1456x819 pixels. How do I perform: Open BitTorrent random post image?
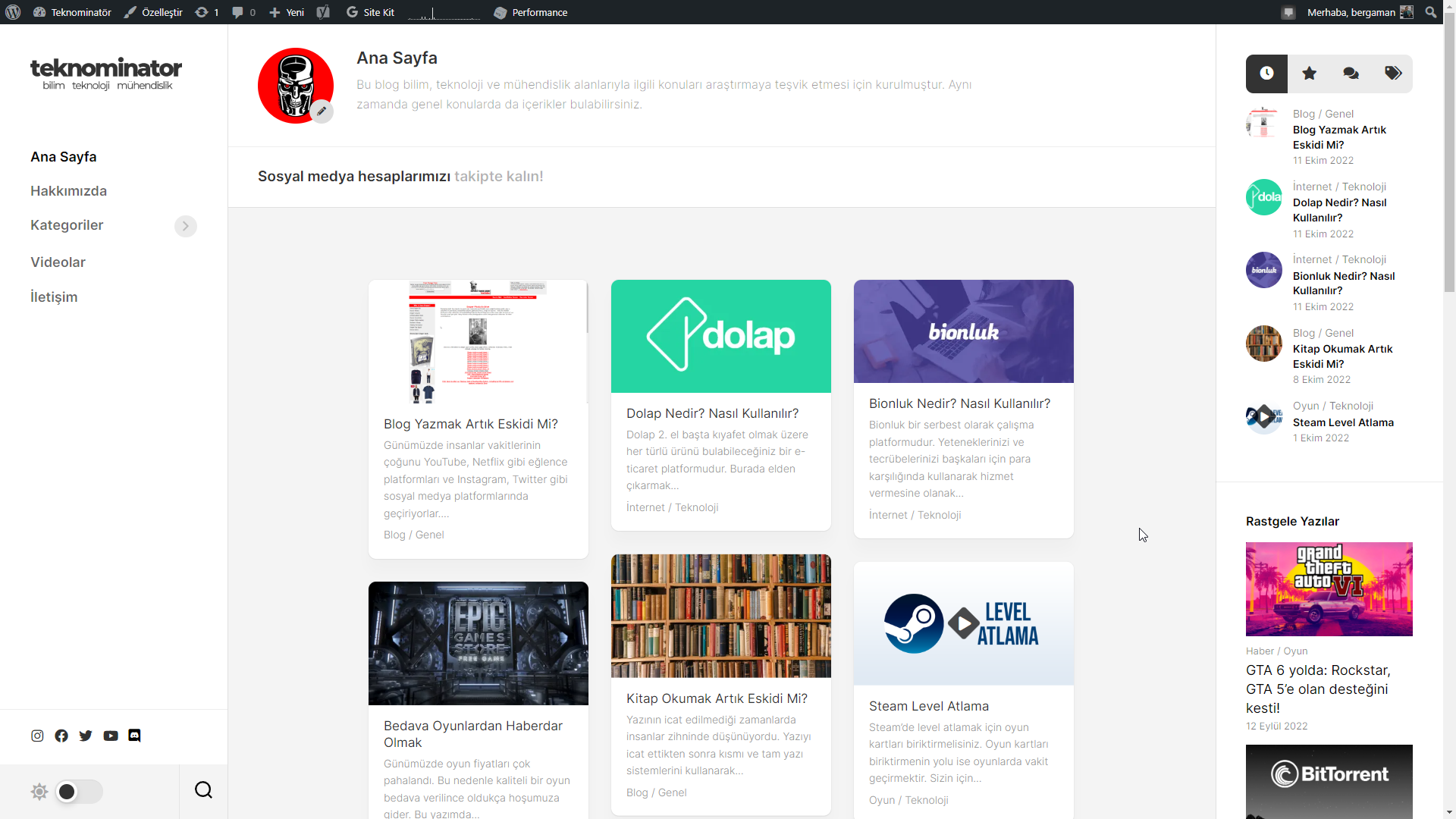(1329, 782)
